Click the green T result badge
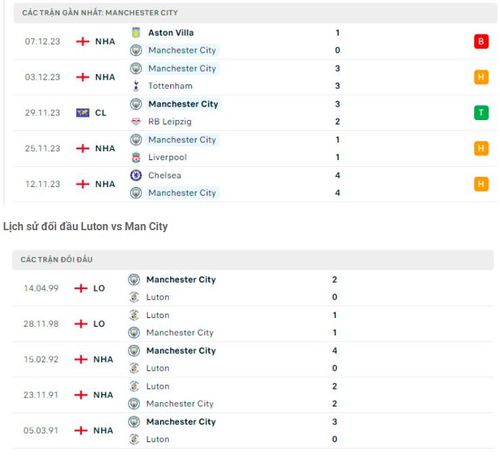 click(x=481, y=113)
